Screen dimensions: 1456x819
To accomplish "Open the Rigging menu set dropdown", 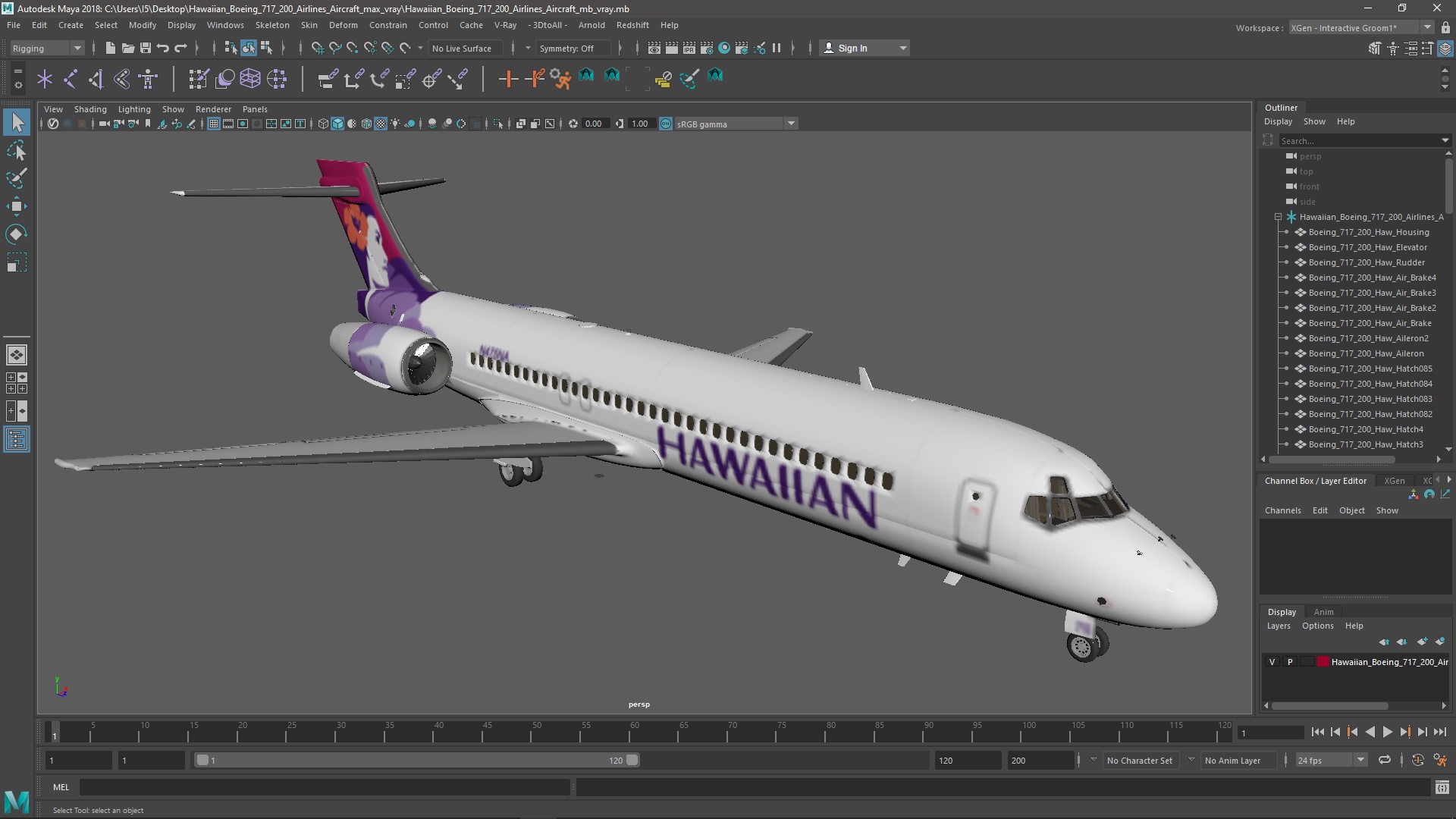I will point(46,48).
